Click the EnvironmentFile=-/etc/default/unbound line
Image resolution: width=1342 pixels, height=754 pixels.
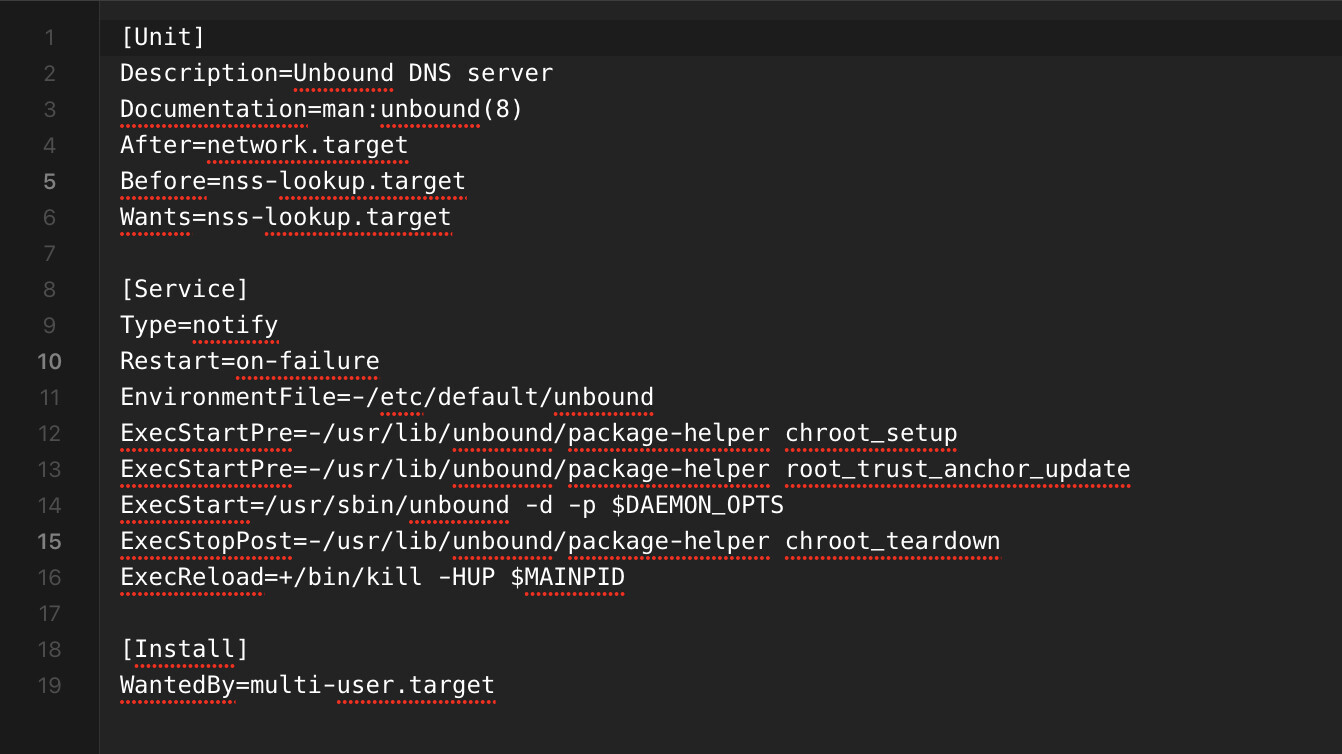point(387,397)
